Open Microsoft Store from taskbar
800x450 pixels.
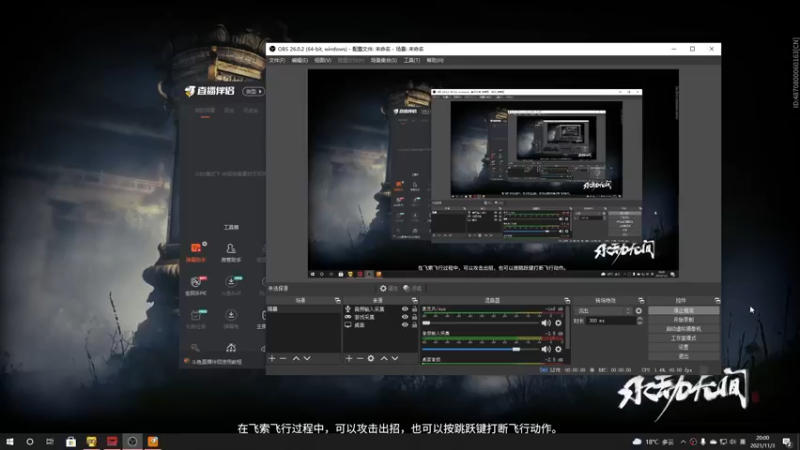[71, 442]
